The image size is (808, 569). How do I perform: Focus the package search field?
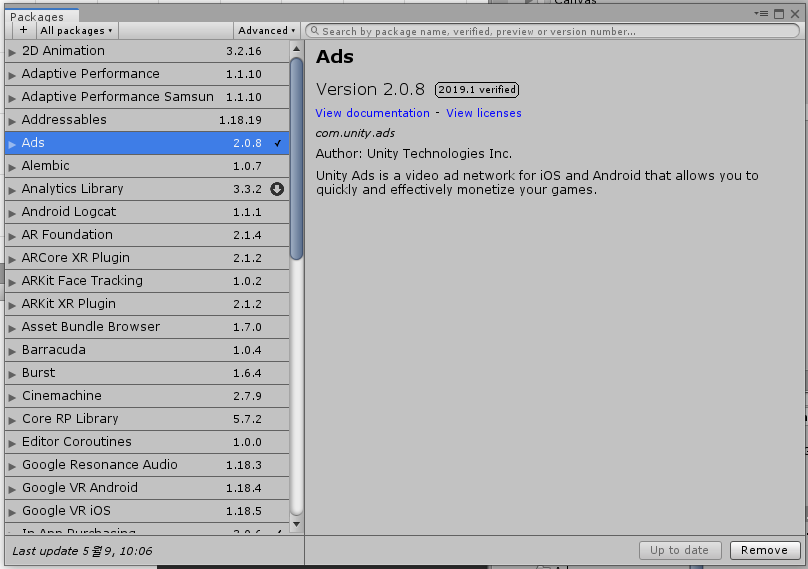coord(552,31)
